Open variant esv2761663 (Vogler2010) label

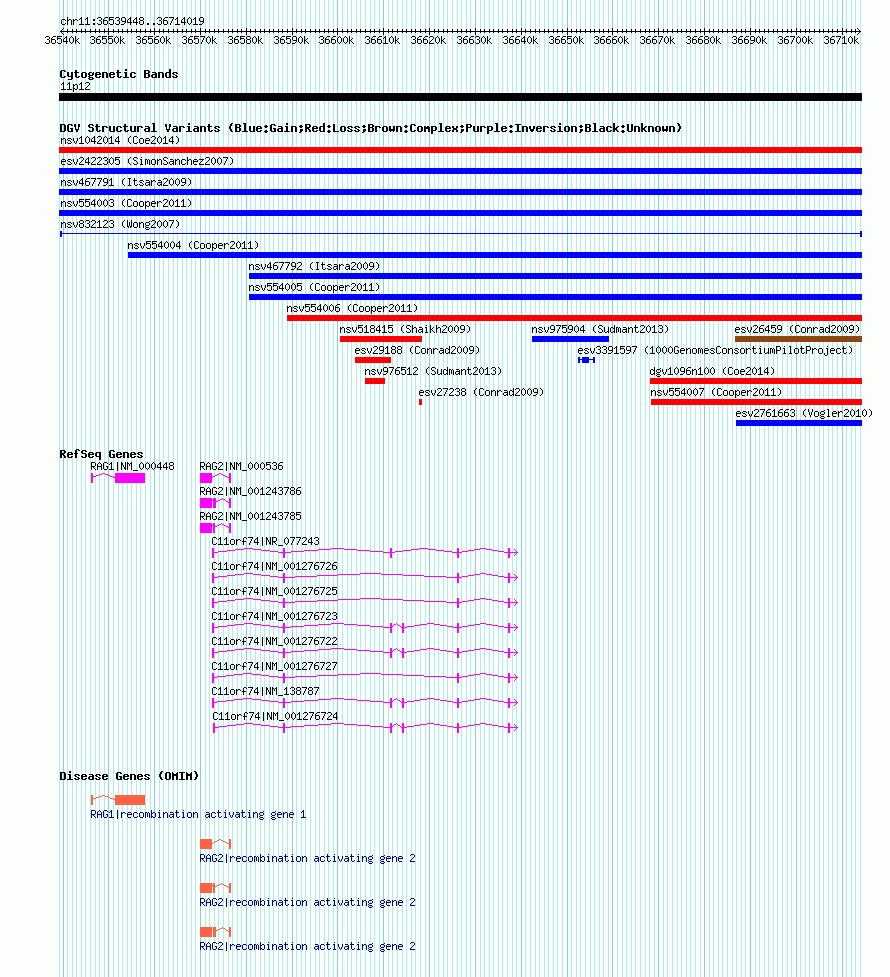coord(804,414)
